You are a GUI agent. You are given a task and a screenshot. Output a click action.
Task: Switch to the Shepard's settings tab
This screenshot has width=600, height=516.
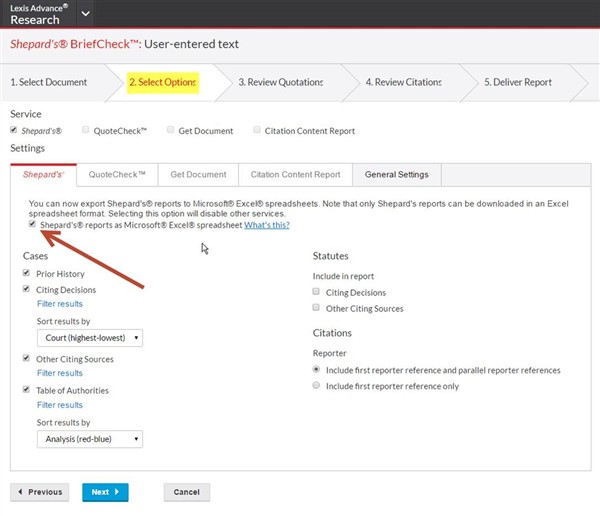43,175
